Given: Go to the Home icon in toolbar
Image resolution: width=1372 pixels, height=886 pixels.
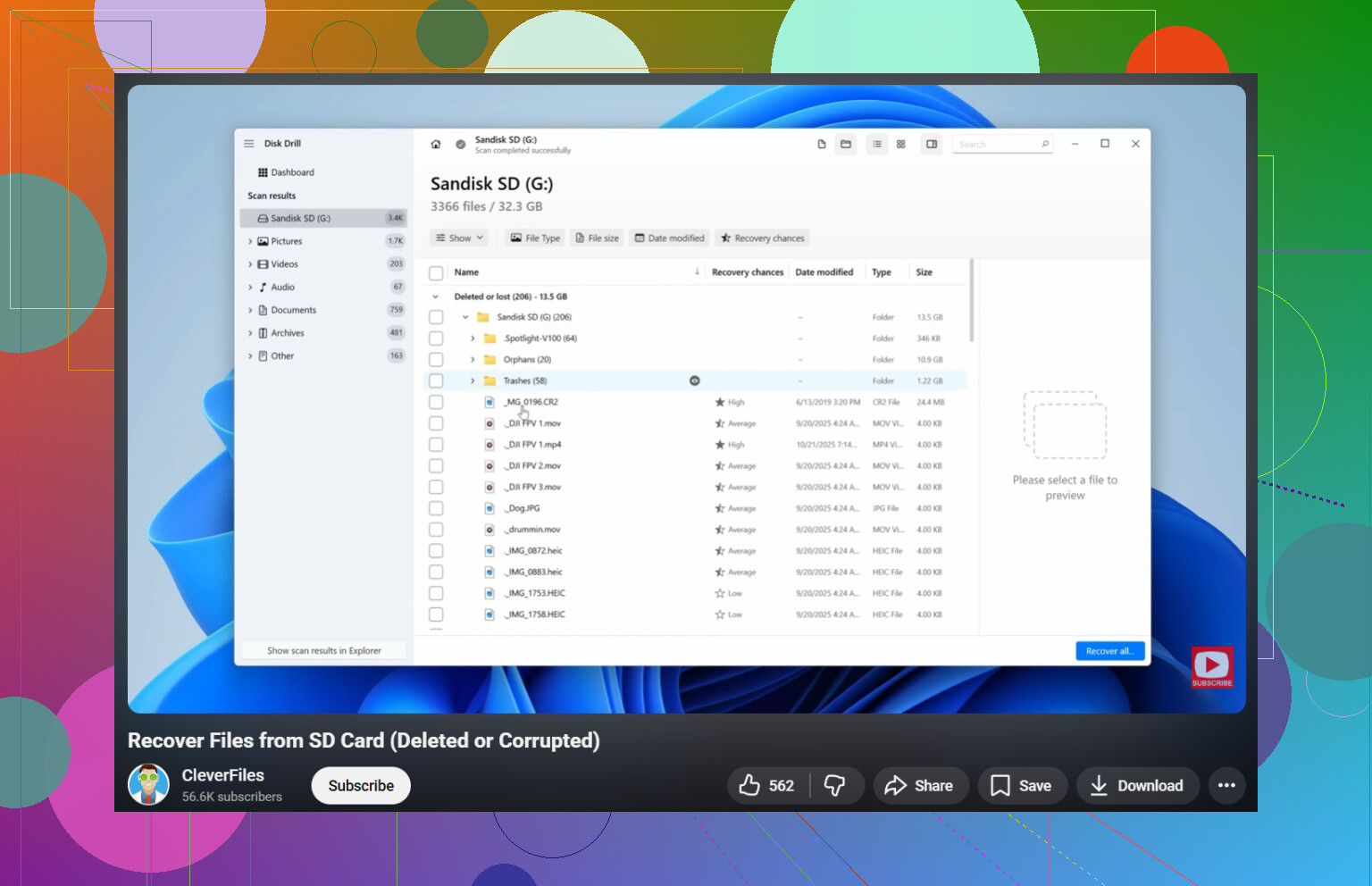Looking at the screenshot, I should click(436, 144).
